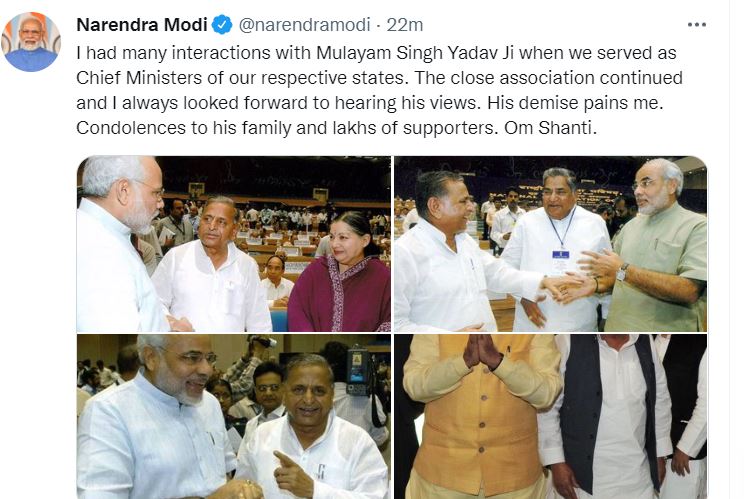This screenshot has height=499, width=744.
Task: Open the @narendramodi handle link
Action: click(x=304, y=25)
